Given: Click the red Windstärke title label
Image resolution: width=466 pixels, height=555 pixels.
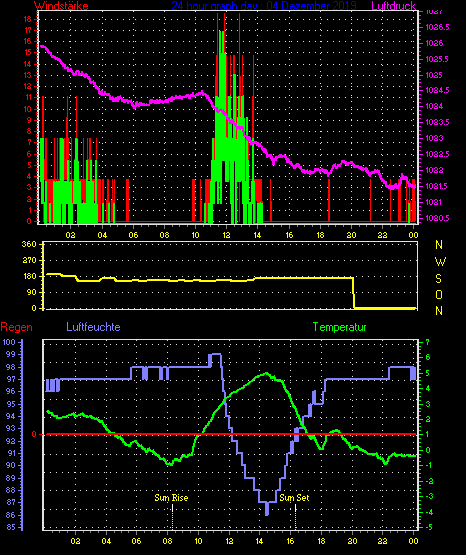Looking at the screenshot, I should (61, 5).
